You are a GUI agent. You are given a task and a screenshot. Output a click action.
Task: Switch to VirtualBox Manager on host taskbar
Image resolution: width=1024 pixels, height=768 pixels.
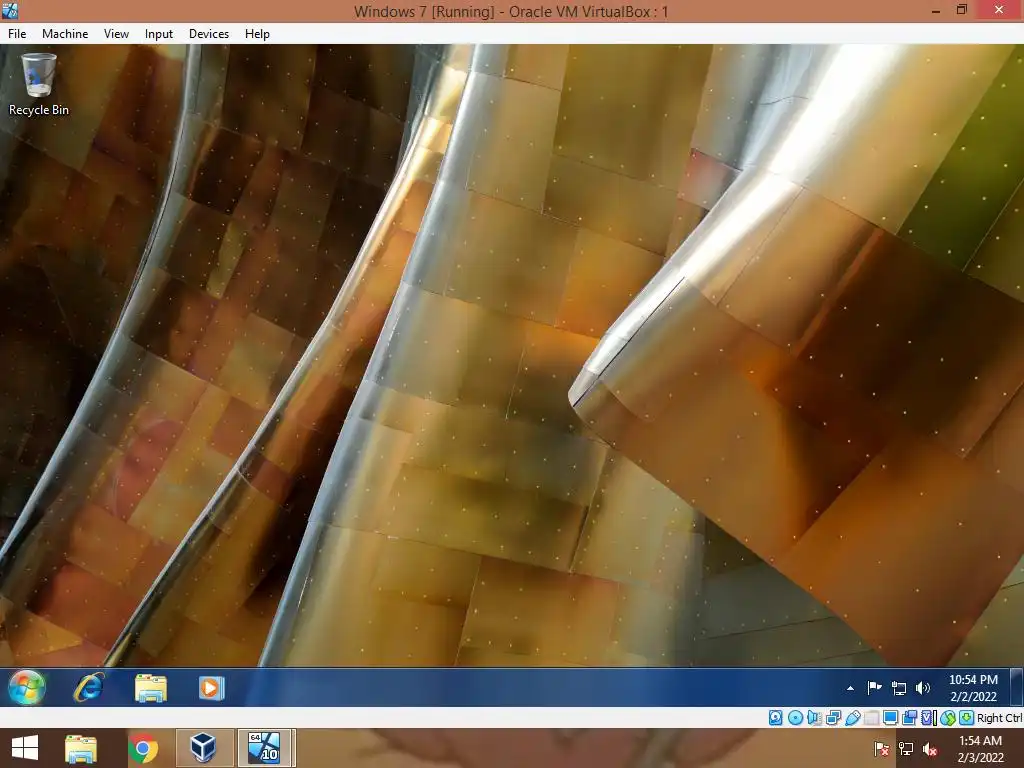[x=204, y=748]
